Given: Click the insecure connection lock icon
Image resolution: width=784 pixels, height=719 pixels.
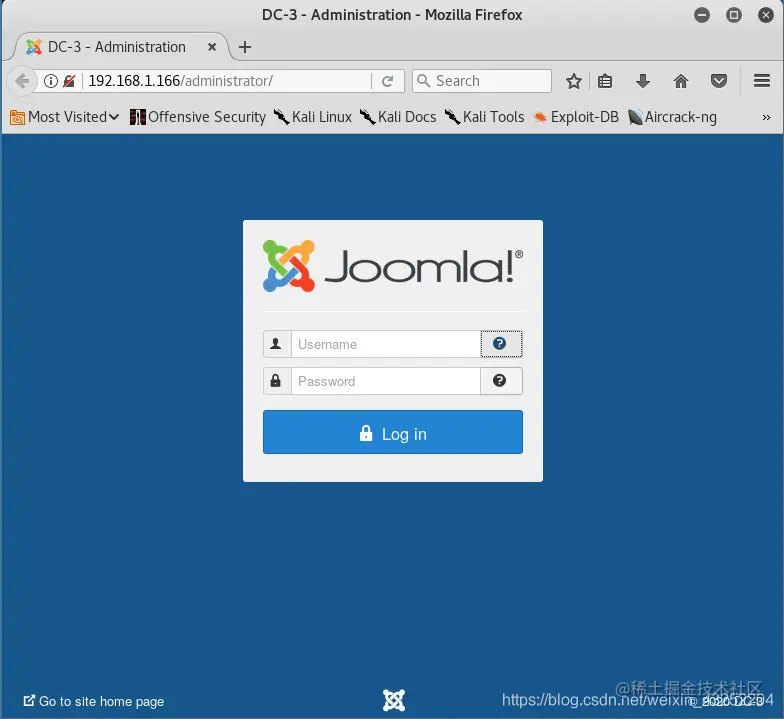Looking at the screenshot, I should [x=69, y=81].
